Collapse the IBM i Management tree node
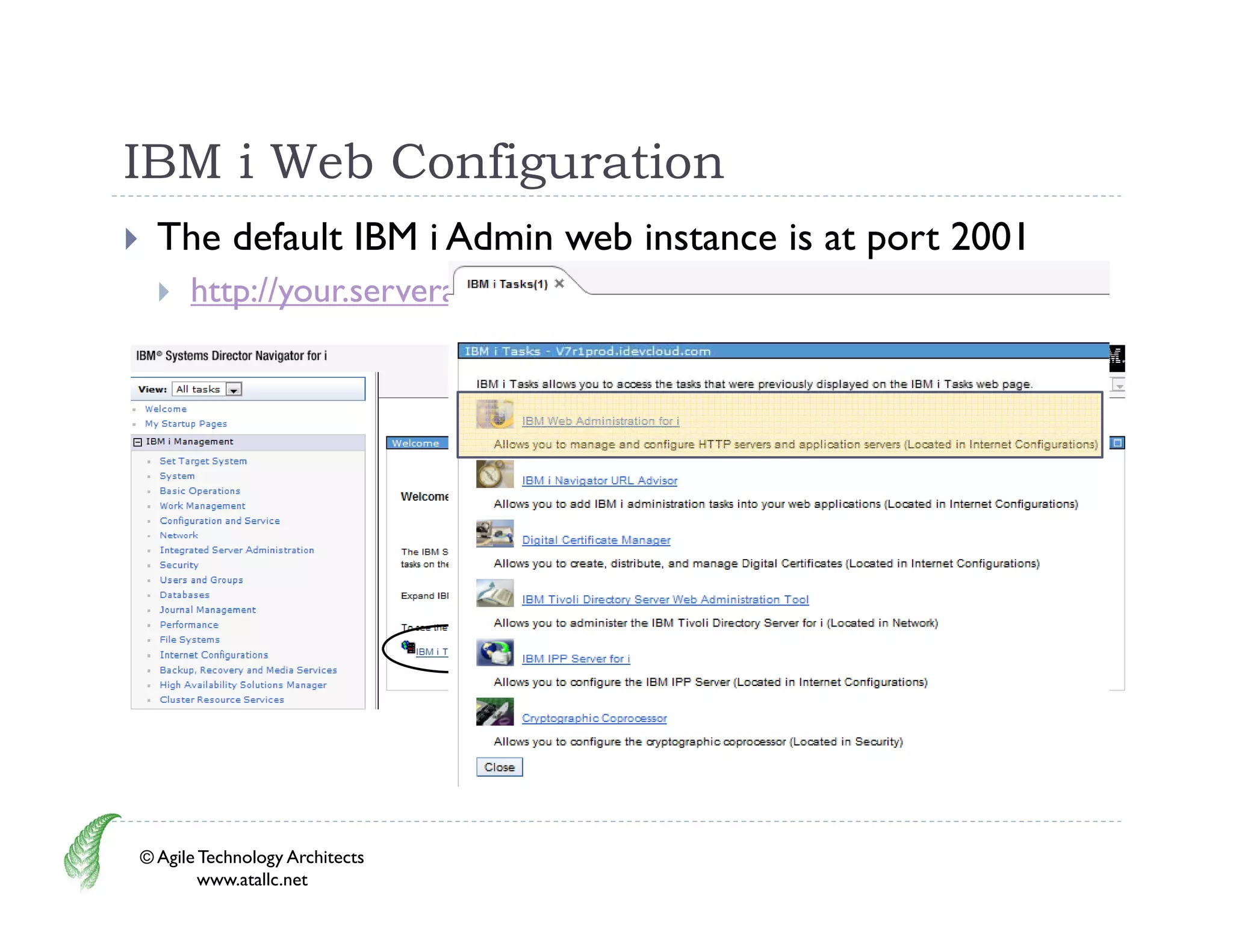The height and width of the screenshot is (952, 1233). click(138, 442)
